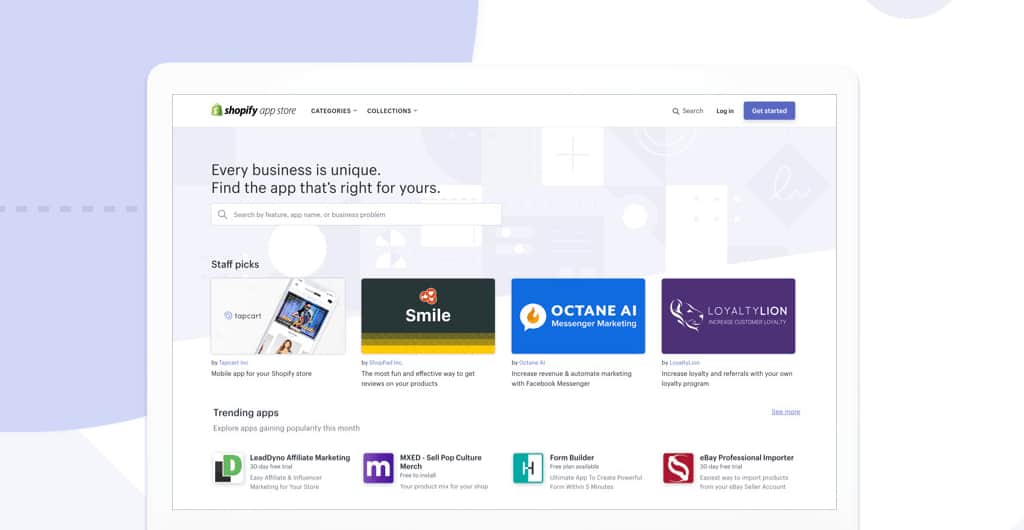Image resolution: width=1024 pixels, height=530 pixels.
Task: Open the Octane AI Messenger Marketing banner
Action: coord(578,316)
